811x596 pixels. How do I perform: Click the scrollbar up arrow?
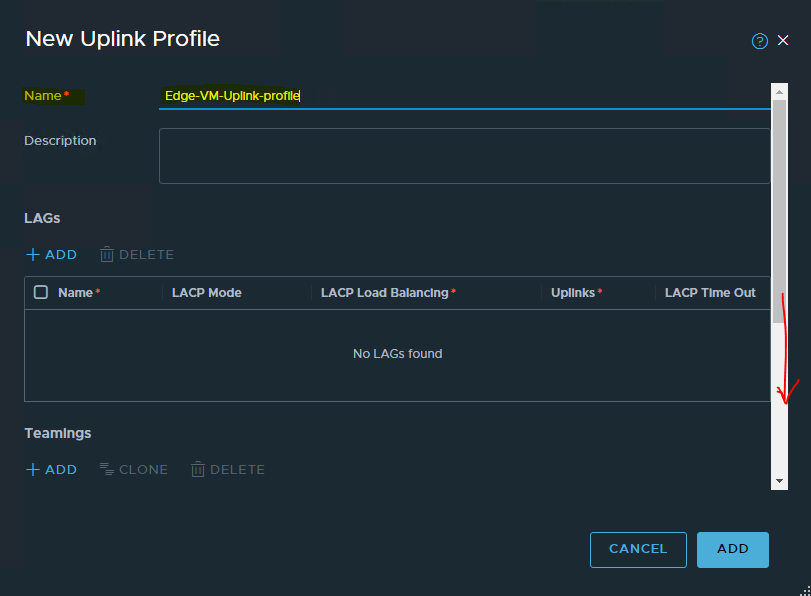point(779,92)
